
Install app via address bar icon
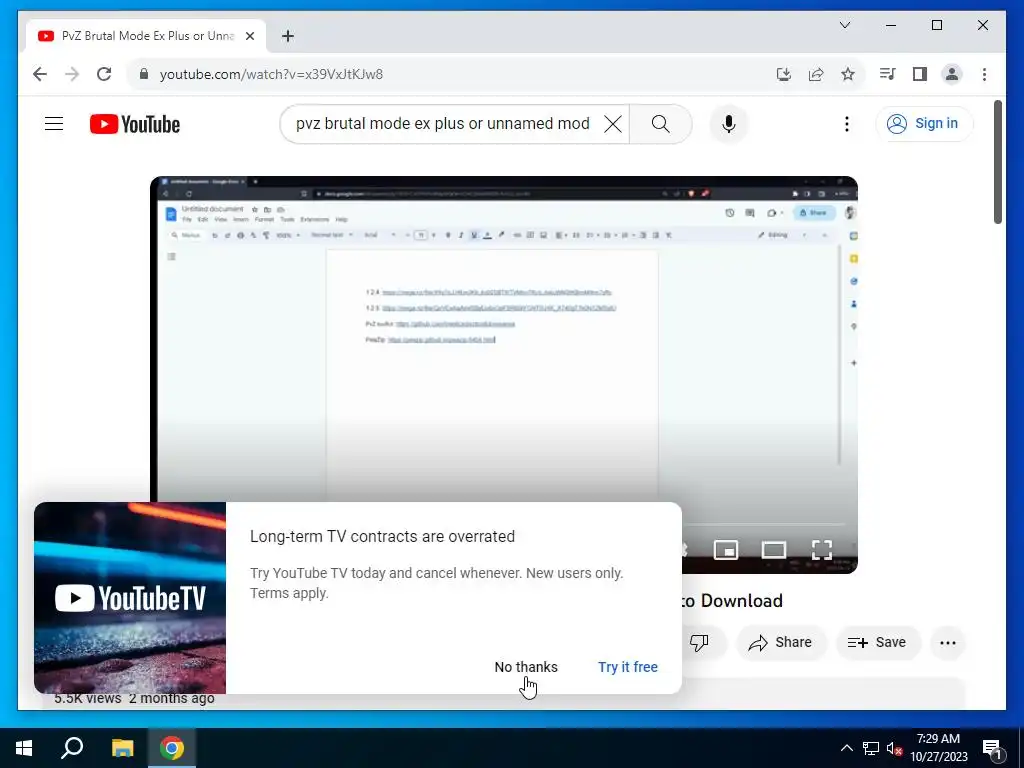coord(784,74)
